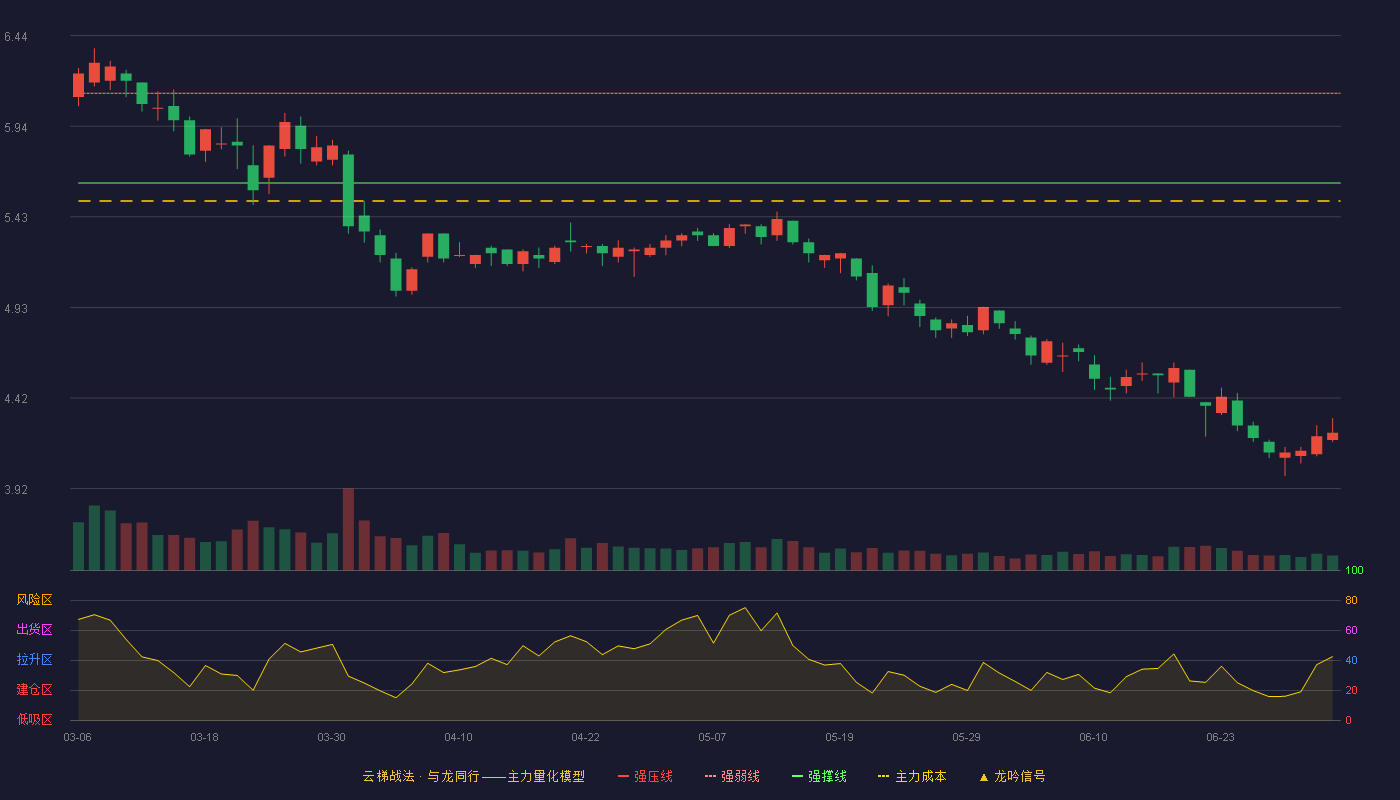Image resolution: width=1400 pixels, height=800 pixels.
Task: Click the 5.94 price axis label
Action: point(16,128)
